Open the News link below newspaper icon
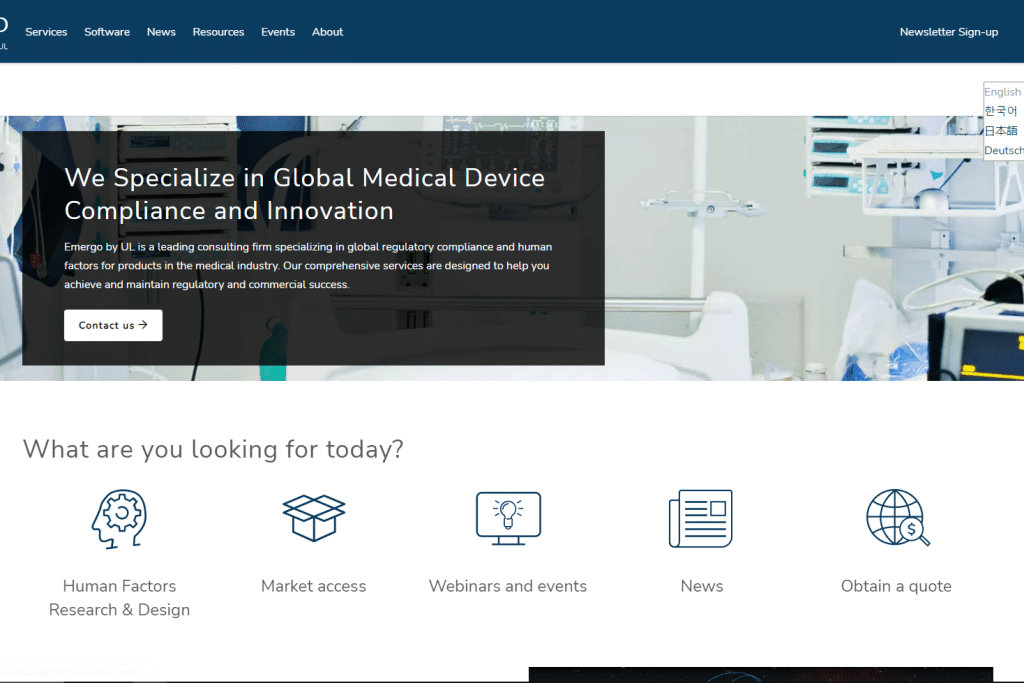This screenshot has height=683, width=1024. coord(702,586)
